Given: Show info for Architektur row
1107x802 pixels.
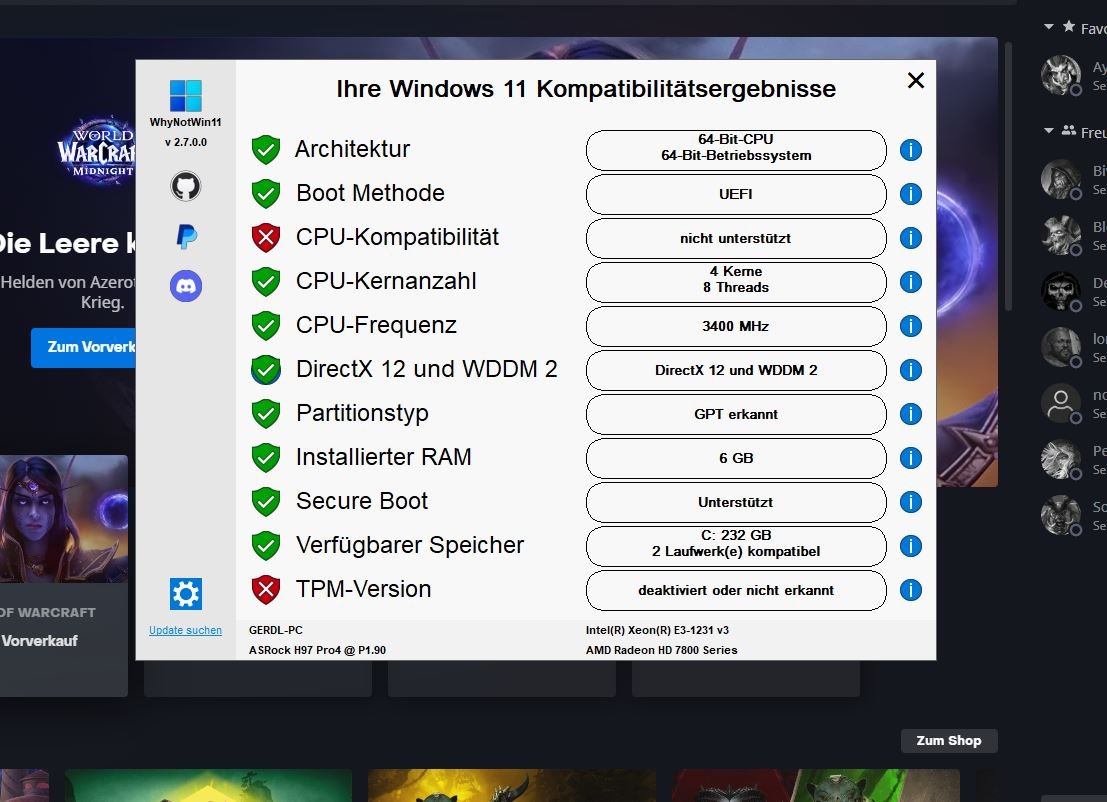Looking at the screenshot, I should click(x=911, y=150).
